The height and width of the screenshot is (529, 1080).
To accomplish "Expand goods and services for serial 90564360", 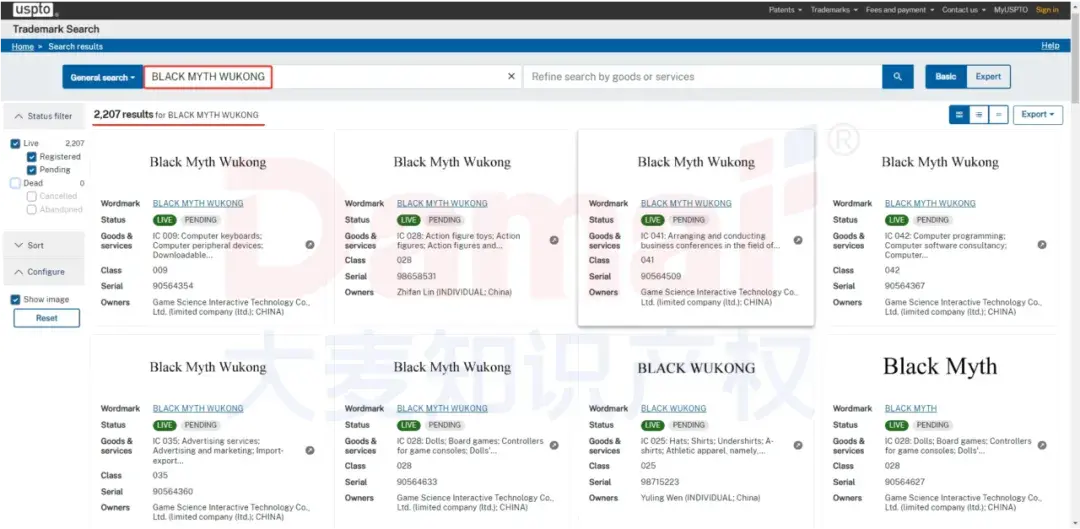I will coord(310,450).
